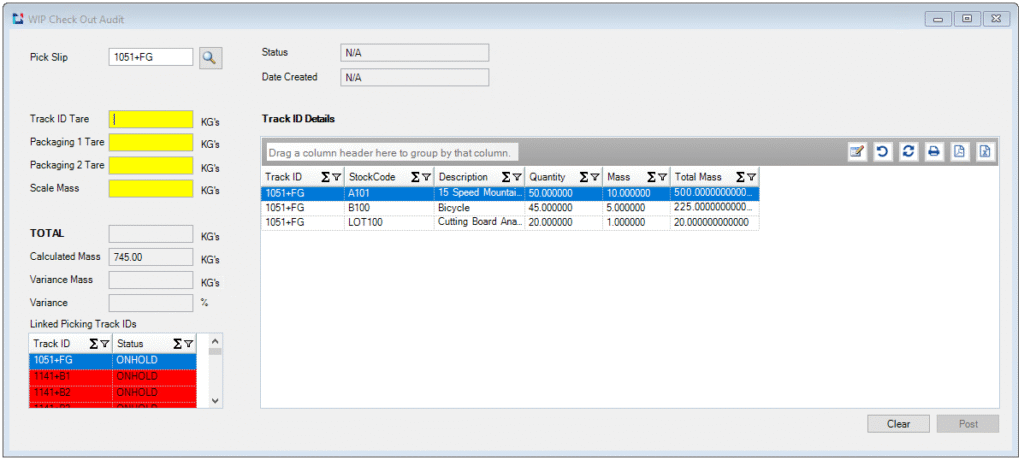
Task: Click the Pick Slip search magnifier icon
Action: [x=210, y=58]
